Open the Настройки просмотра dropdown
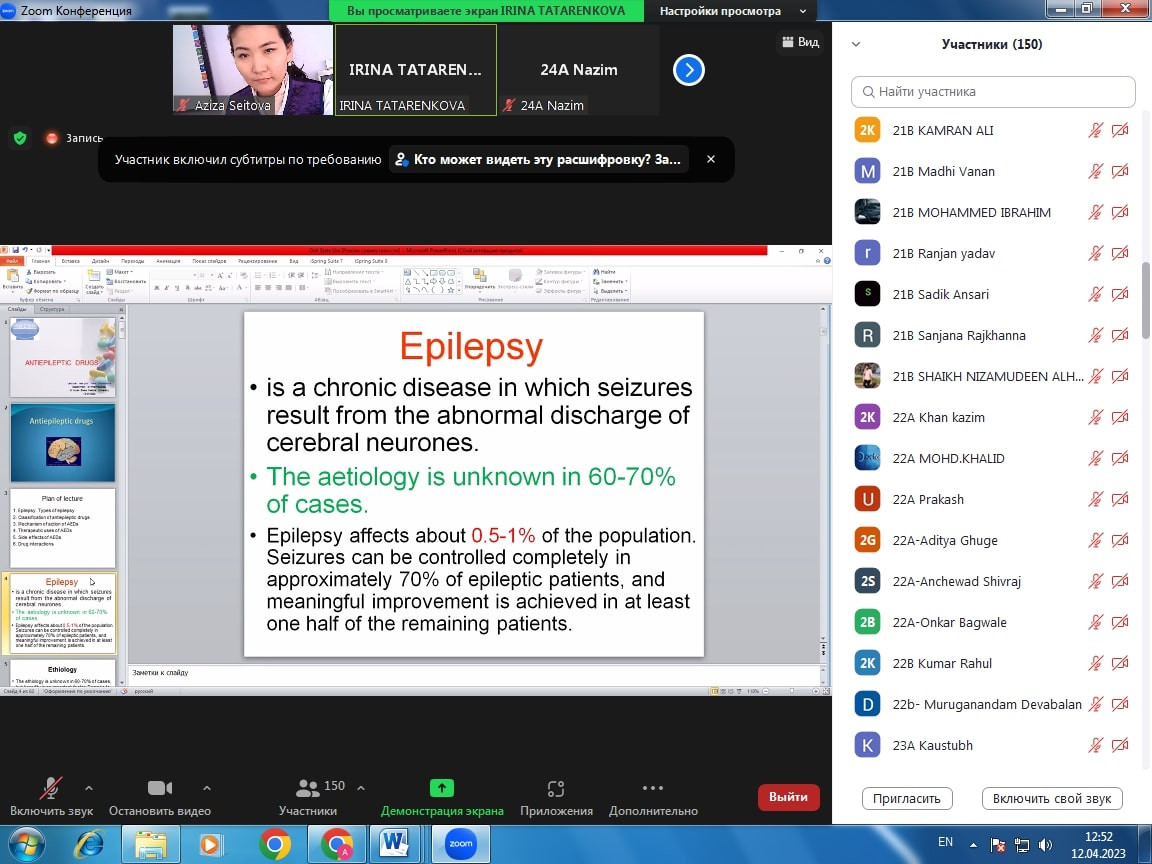Screen dimensions: 1152x864 (x=733, y=11)
